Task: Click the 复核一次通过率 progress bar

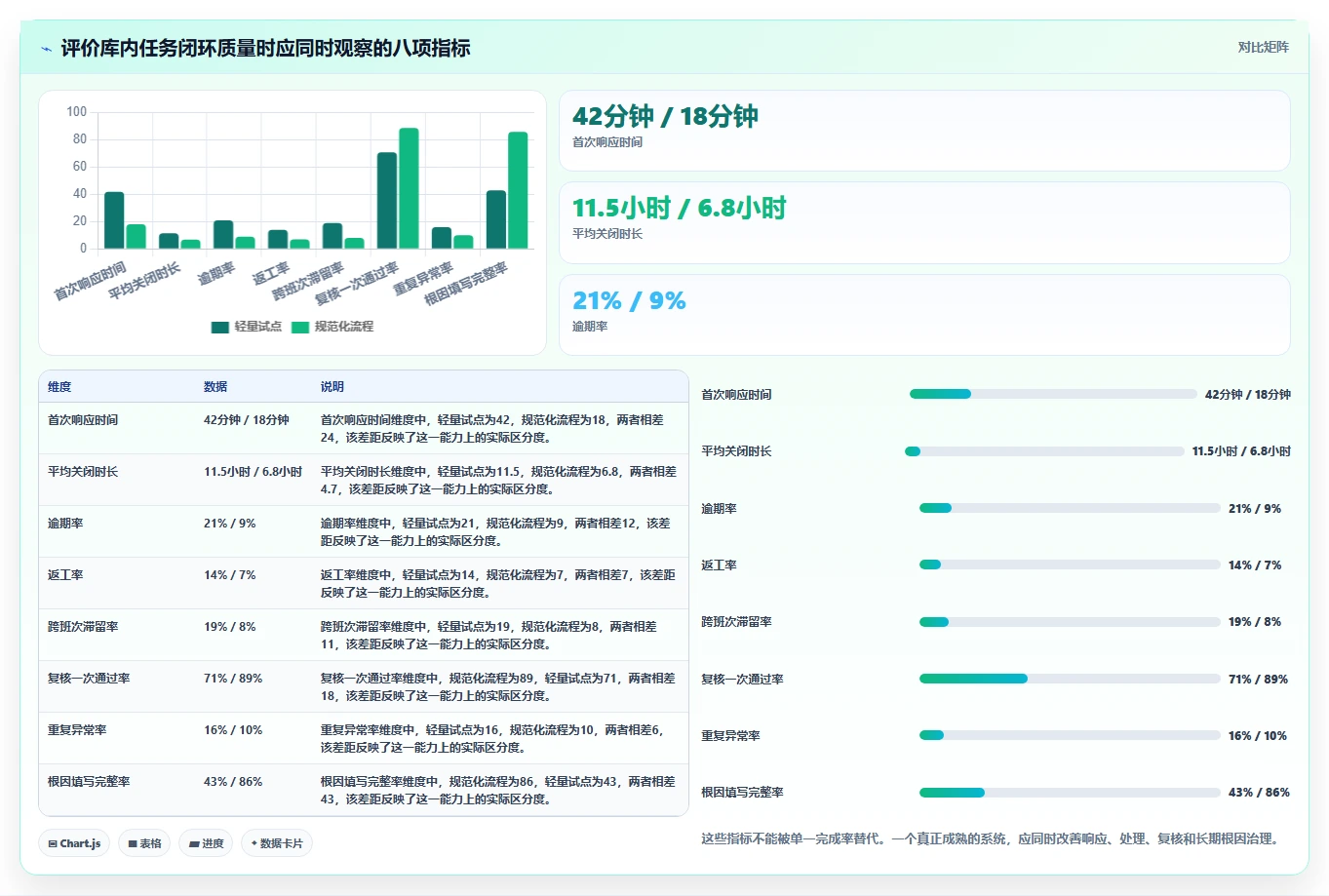Action: (x=1070, y=679)
